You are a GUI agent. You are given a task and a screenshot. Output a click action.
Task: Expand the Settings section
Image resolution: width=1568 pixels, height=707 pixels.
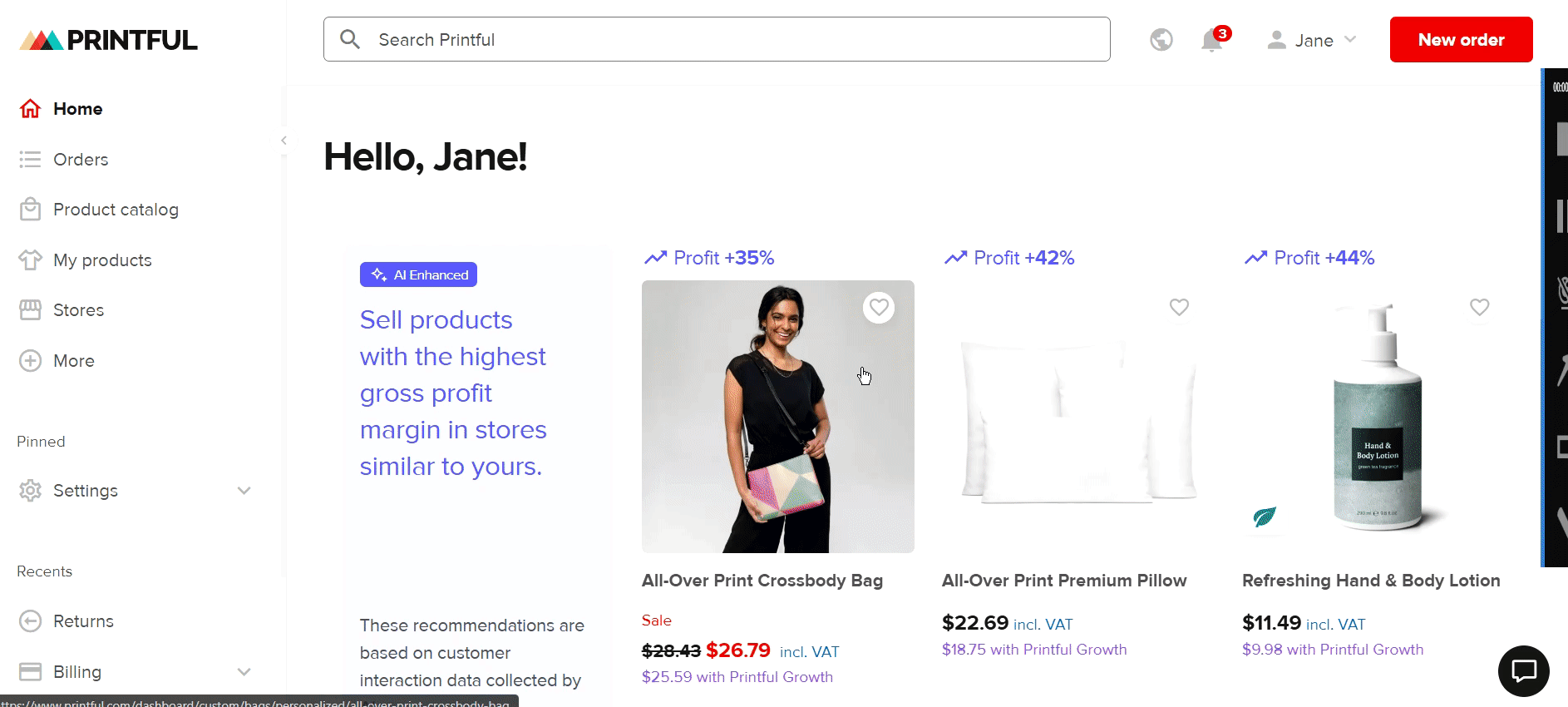tap(244, 491)
